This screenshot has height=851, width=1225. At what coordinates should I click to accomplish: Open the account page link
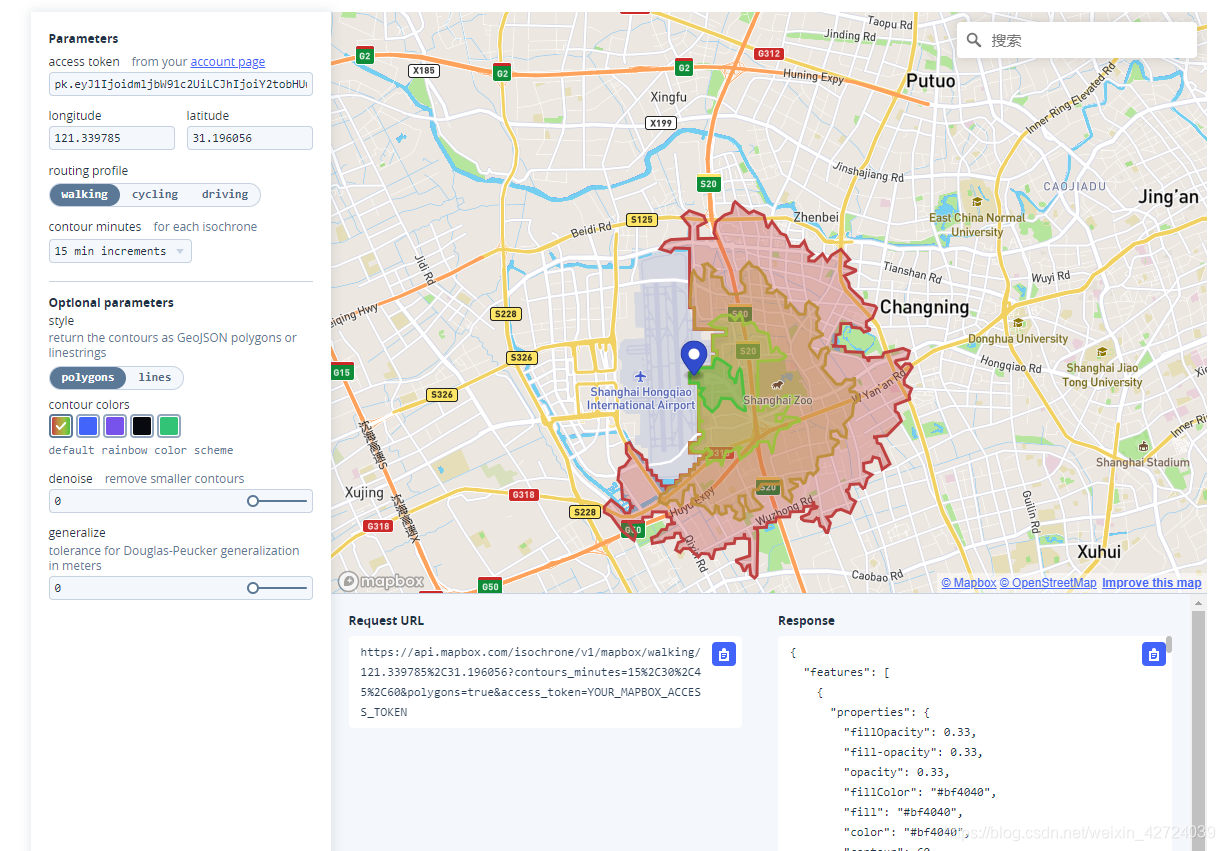228,62
